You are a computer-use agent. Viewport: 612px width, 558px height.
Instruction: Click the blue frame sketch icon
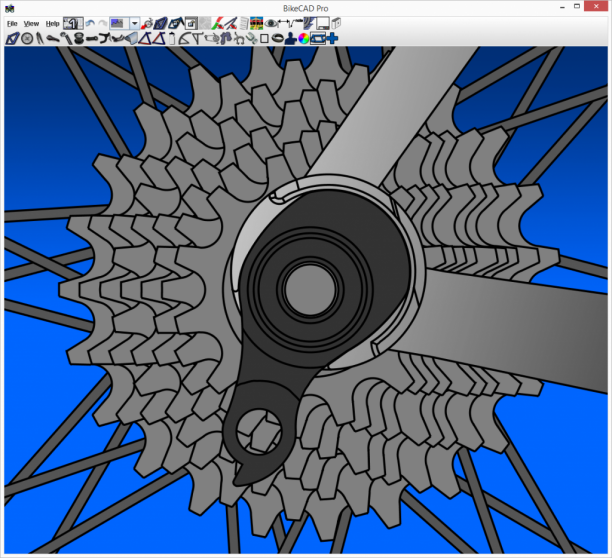click(160, 23)
